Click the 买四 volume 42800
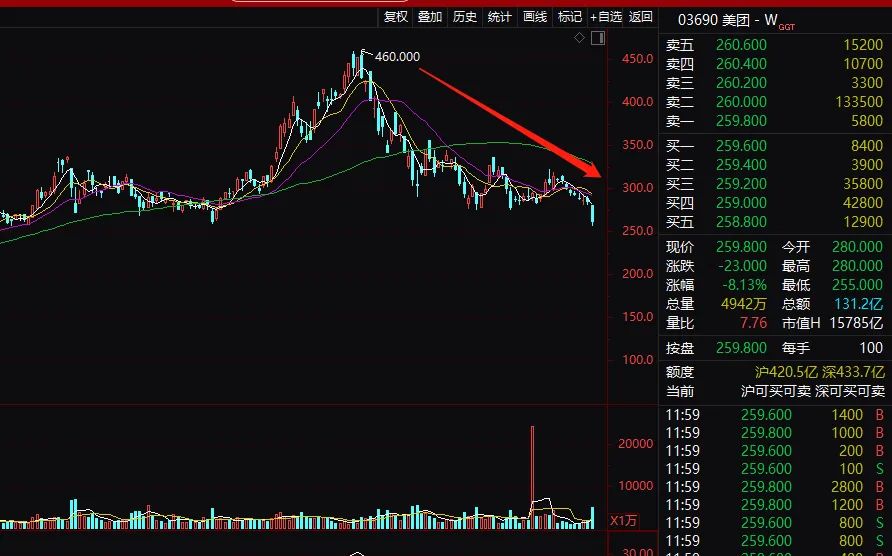Image resolution: width=892 pixels, height=556 pixels. [863, 203]
